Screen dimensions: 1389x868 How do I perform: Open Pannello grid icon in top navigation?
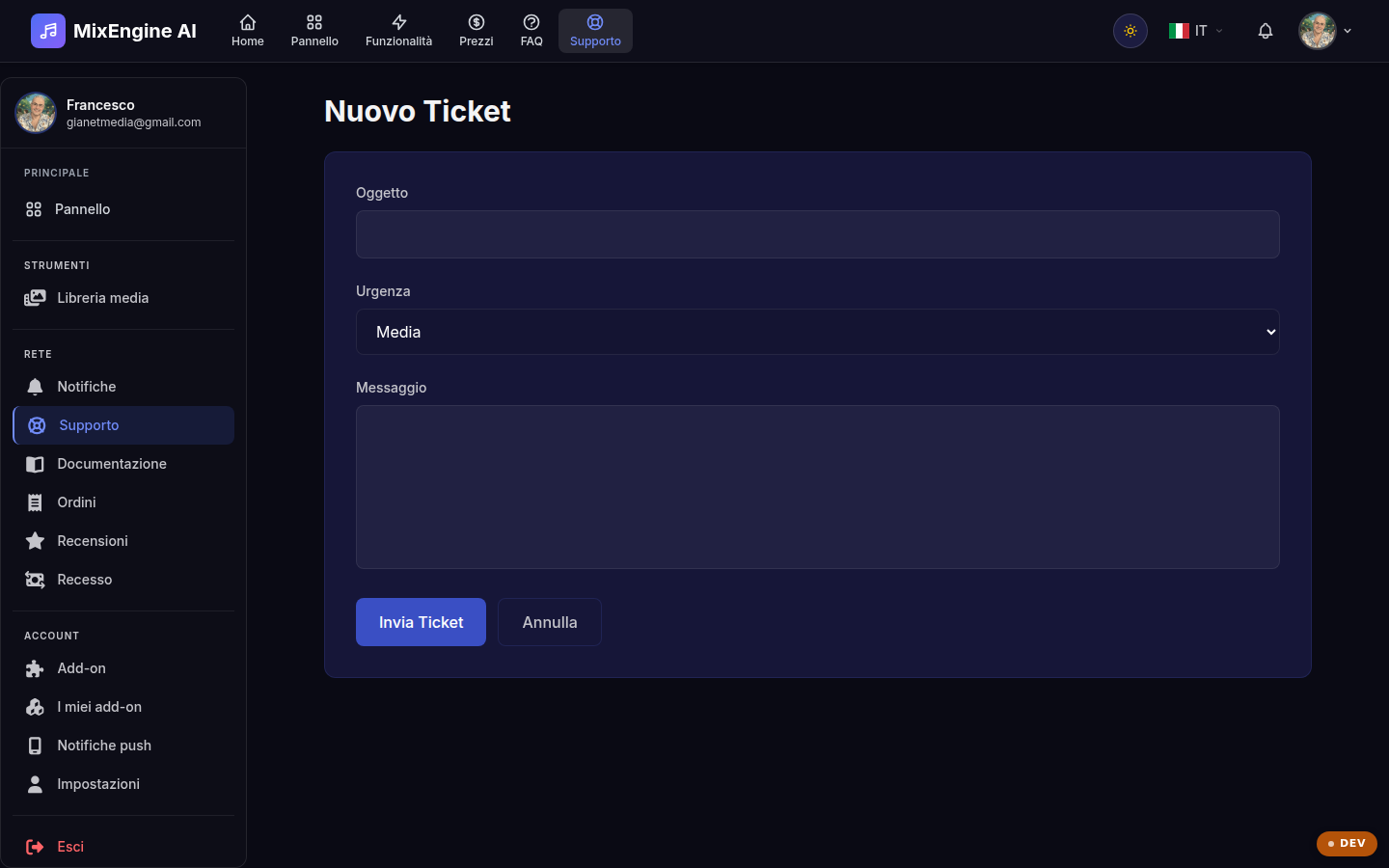(314, 22)
